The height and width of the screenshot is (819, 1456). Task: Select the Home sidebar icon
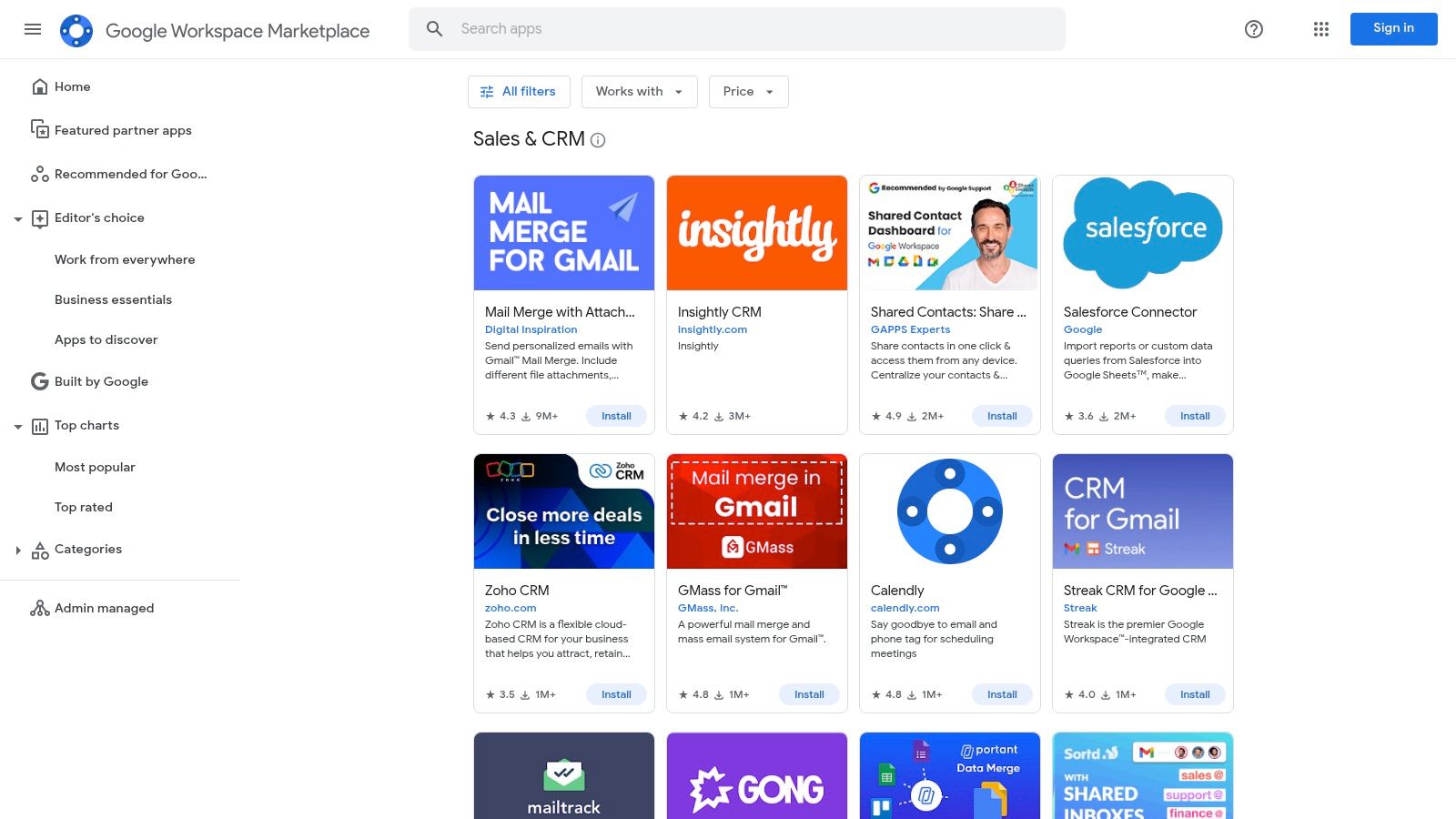pyautogui.click(x=40, y=86)
